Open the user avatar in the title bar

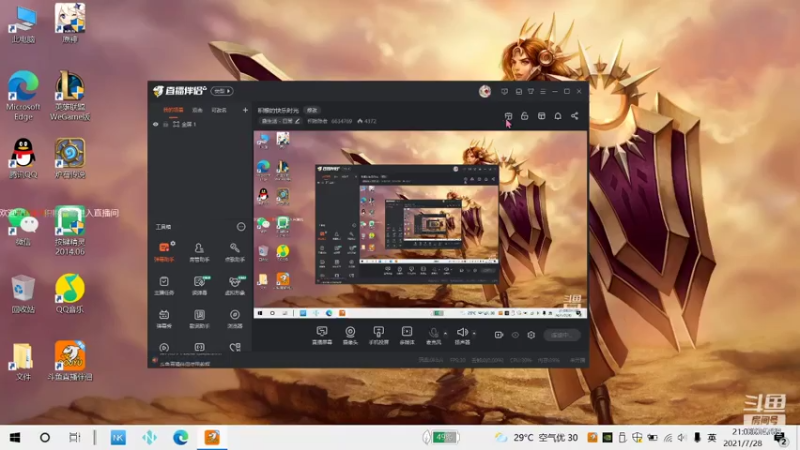coord(485,91)
